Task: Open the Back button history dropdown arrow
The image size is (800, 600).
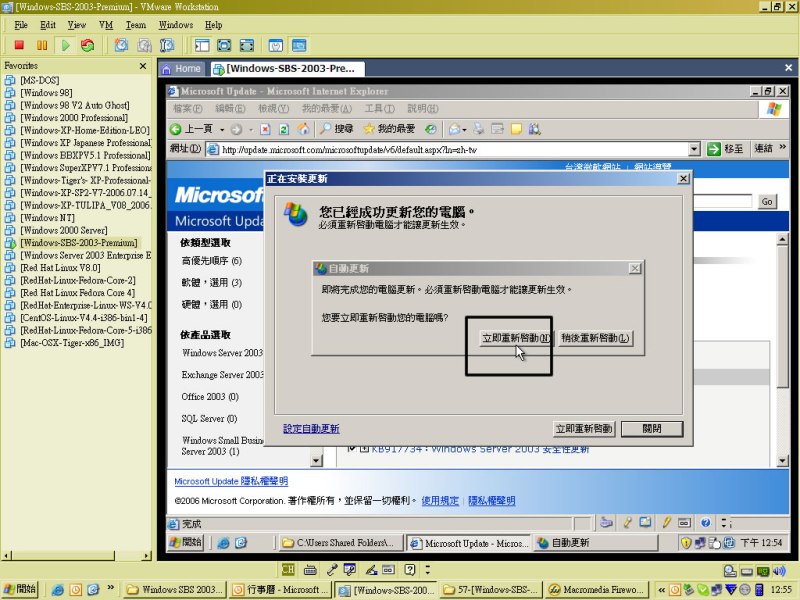Action: pyautogui.click(x=222, y=130)
